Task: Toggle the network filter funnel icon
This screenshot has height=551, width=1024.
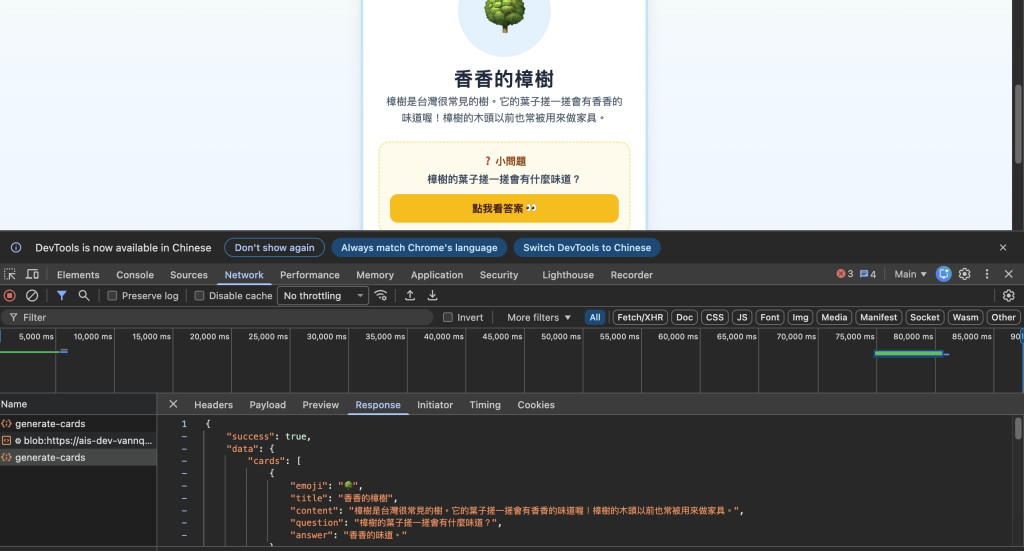Action: pyautogui.click(x=61, y=296)
